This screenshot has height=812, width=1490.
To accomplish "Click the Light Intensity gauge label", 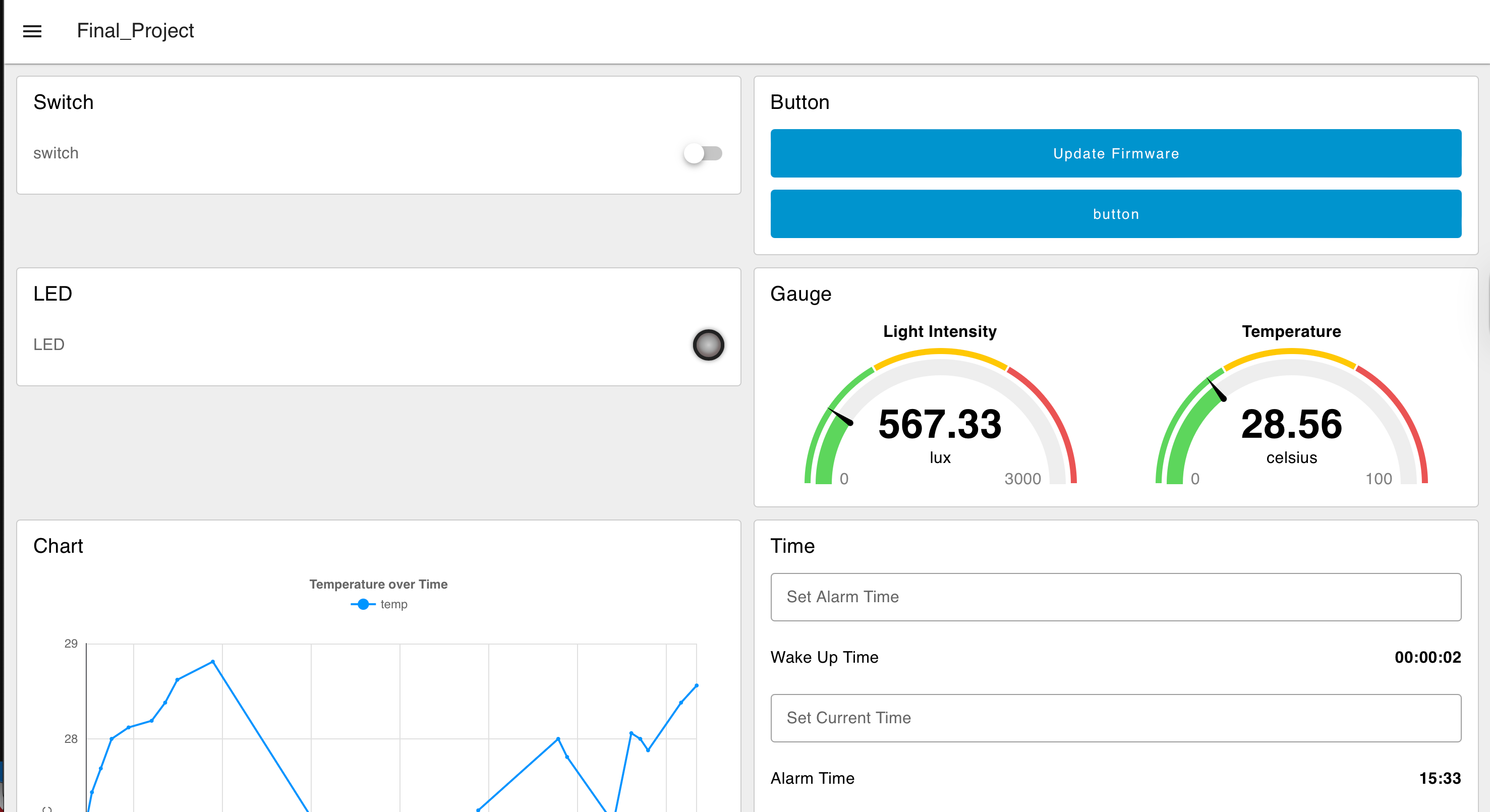I will [x=940, y=331].
